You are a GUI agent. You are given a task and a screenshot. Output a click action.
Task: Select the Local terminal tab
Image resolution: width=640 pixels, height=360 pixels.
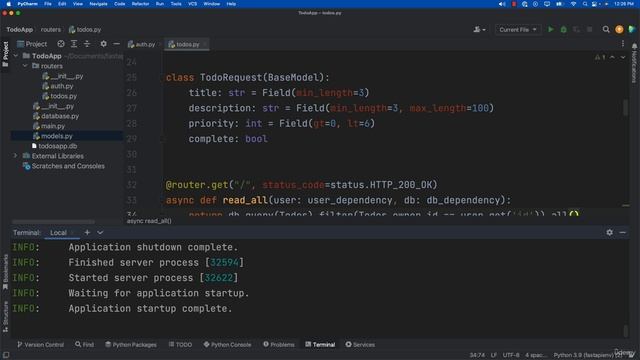tap(58, 233)
